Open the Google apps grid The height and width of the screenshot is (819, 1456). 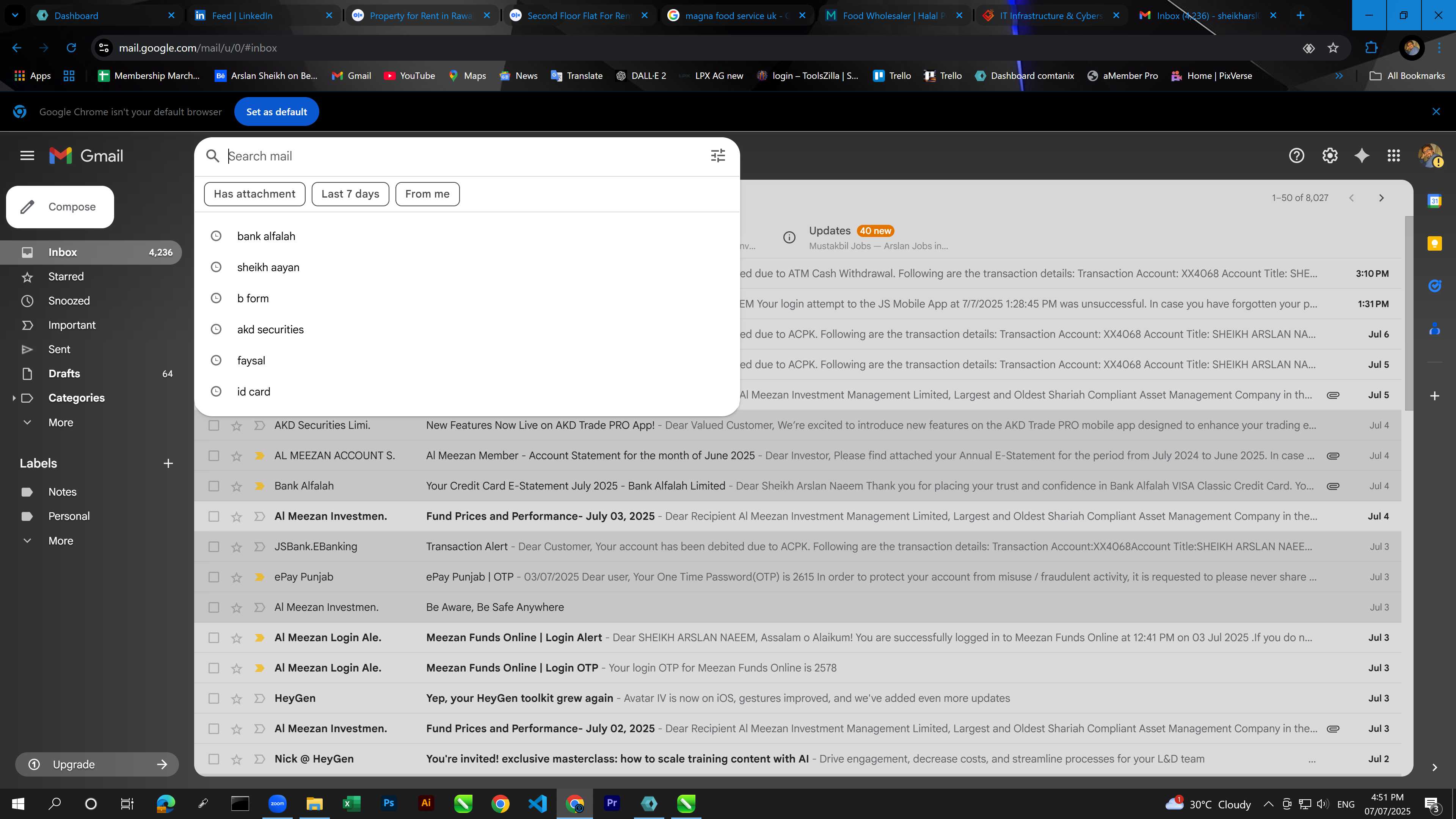pyautogui.click(x=1394, y=155)
